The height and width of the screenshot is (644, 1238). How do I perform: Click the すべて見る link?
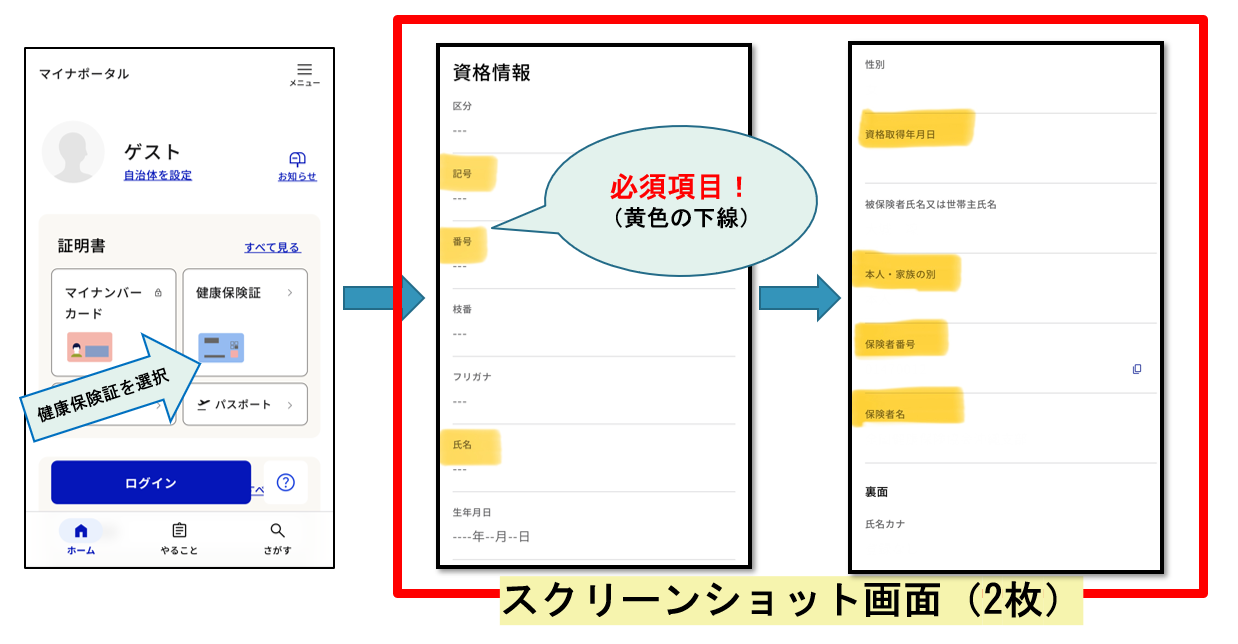272,247
